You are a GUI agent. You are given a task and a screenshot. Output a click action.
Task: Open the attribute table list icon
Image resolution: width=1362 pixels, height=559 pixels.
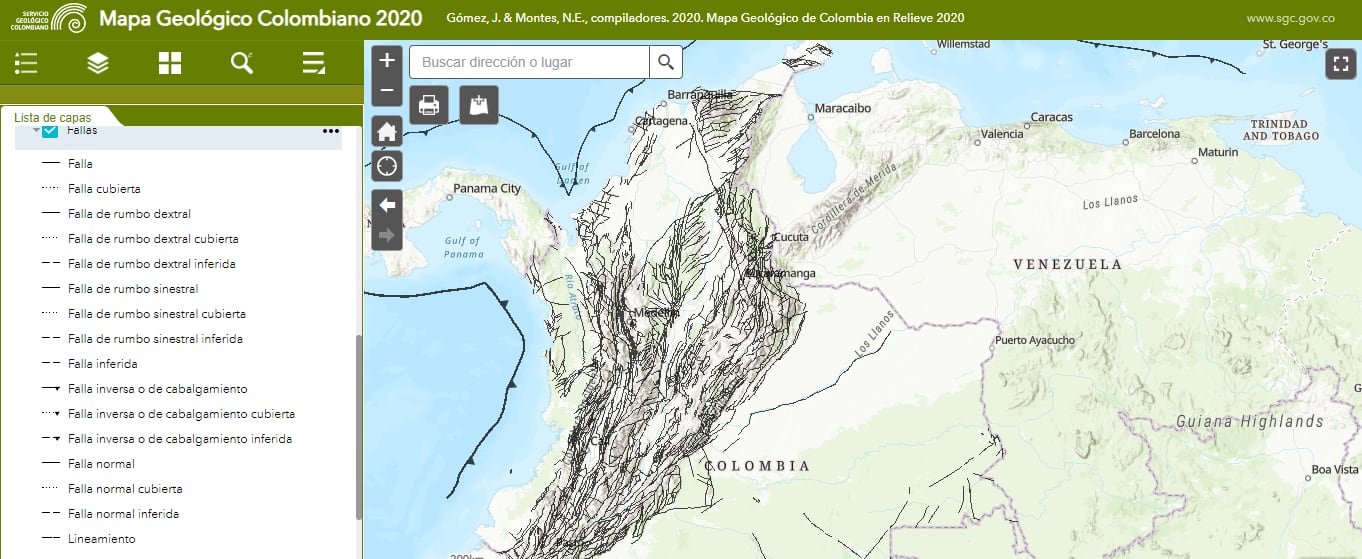314,63
